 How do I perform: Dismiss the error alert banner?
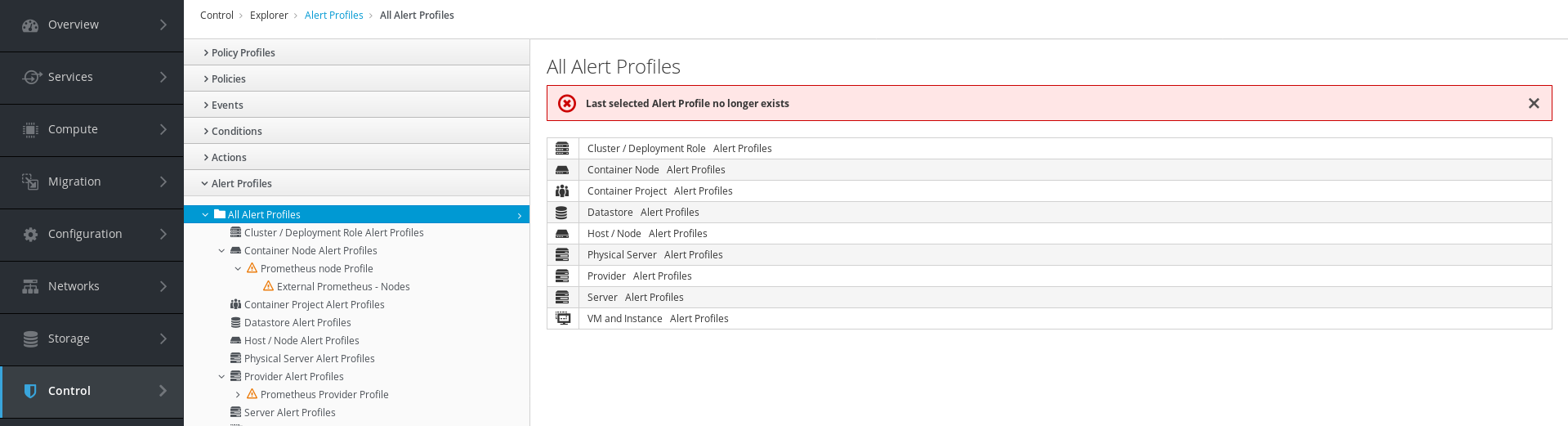pyautogui.click(x=1534, y=103)
